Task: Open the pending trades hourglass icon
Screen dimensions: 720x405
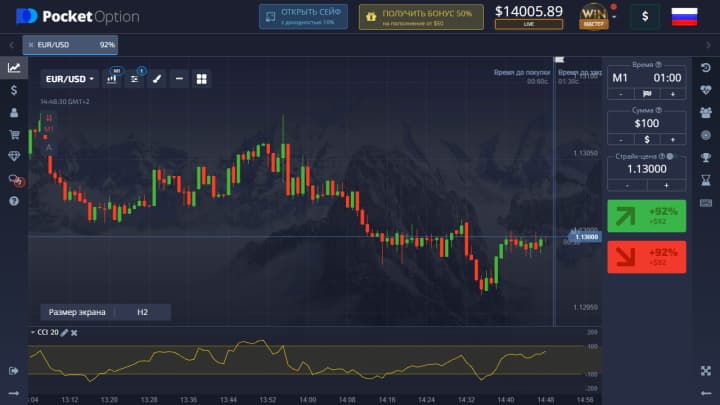Action: [706, 180]
